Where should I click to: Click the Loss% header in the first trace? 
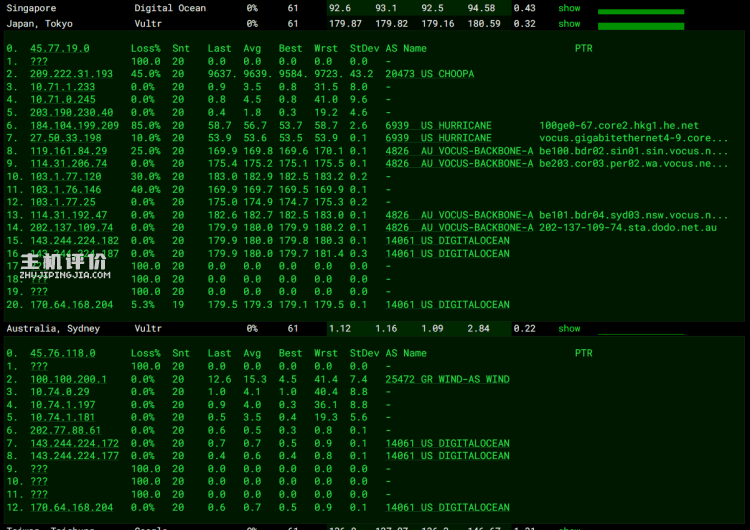[145, 48]
